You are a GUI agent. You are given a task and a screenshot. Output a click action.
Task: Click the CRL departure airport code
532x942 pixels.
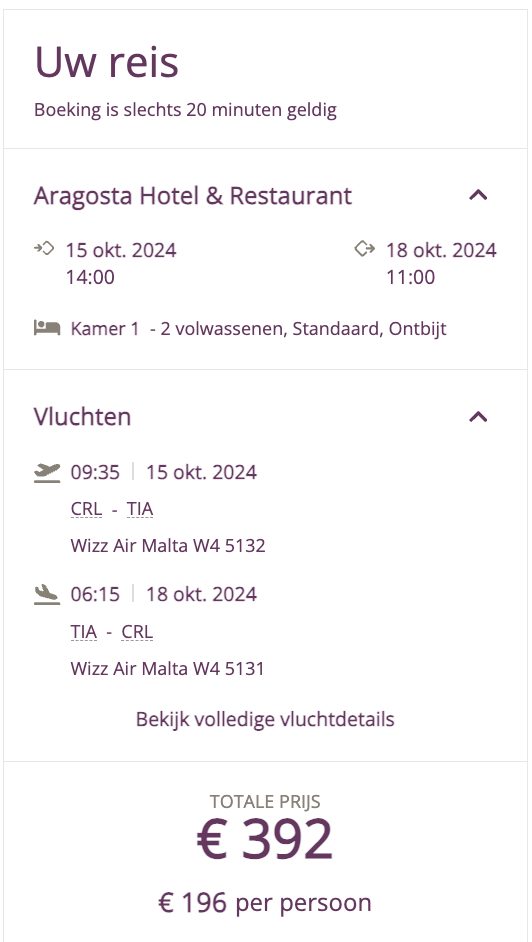pyautogui.click(x=86, y=509)
